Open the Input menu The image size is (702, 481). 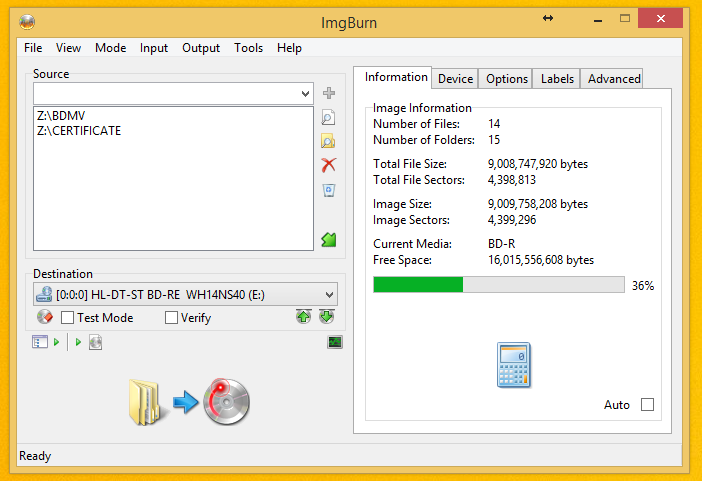coord(154,48)
